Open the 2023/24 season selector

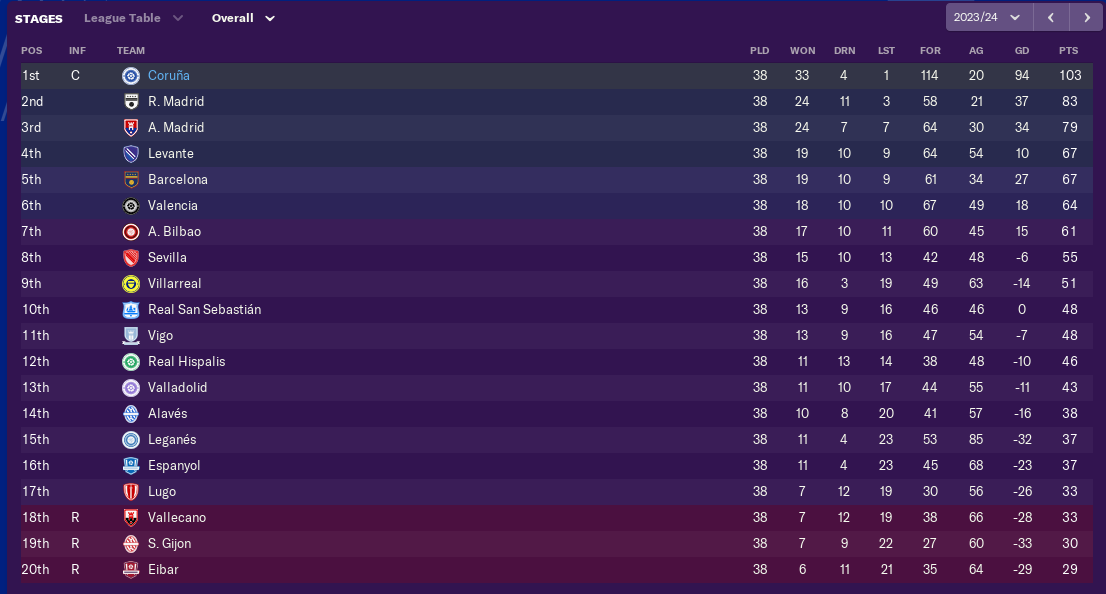(988, 18)
